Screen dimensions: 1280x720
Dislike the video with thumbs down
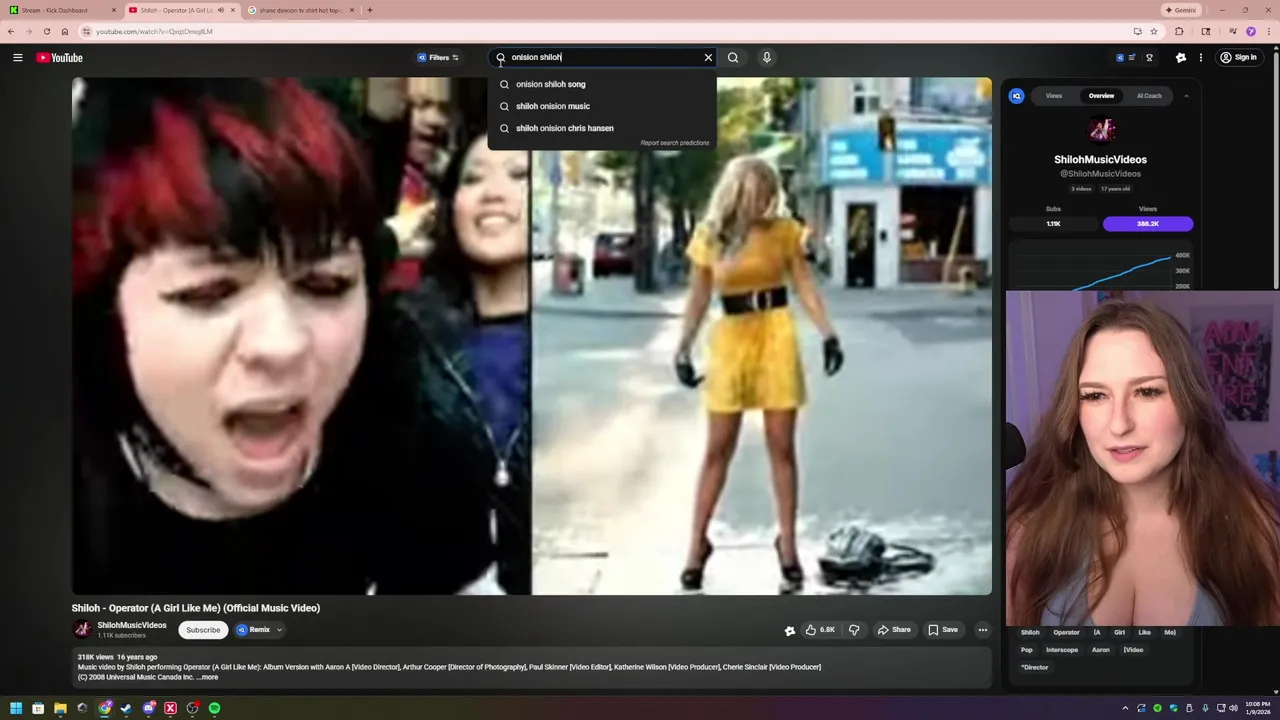coord(854,630)
